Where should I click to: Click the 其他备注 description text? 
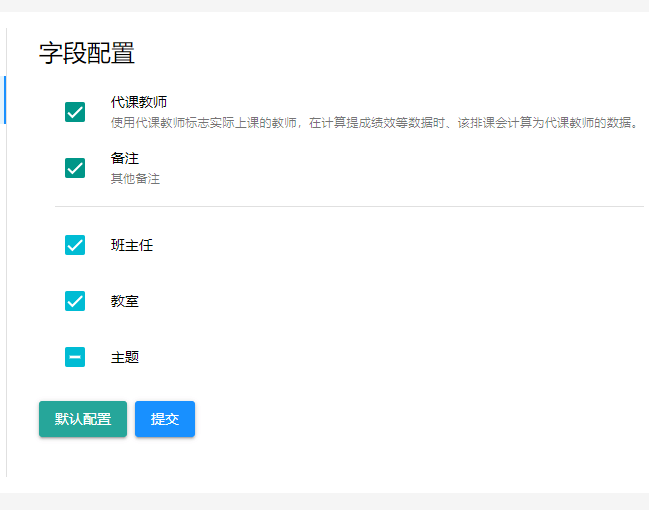pos(135,179)
